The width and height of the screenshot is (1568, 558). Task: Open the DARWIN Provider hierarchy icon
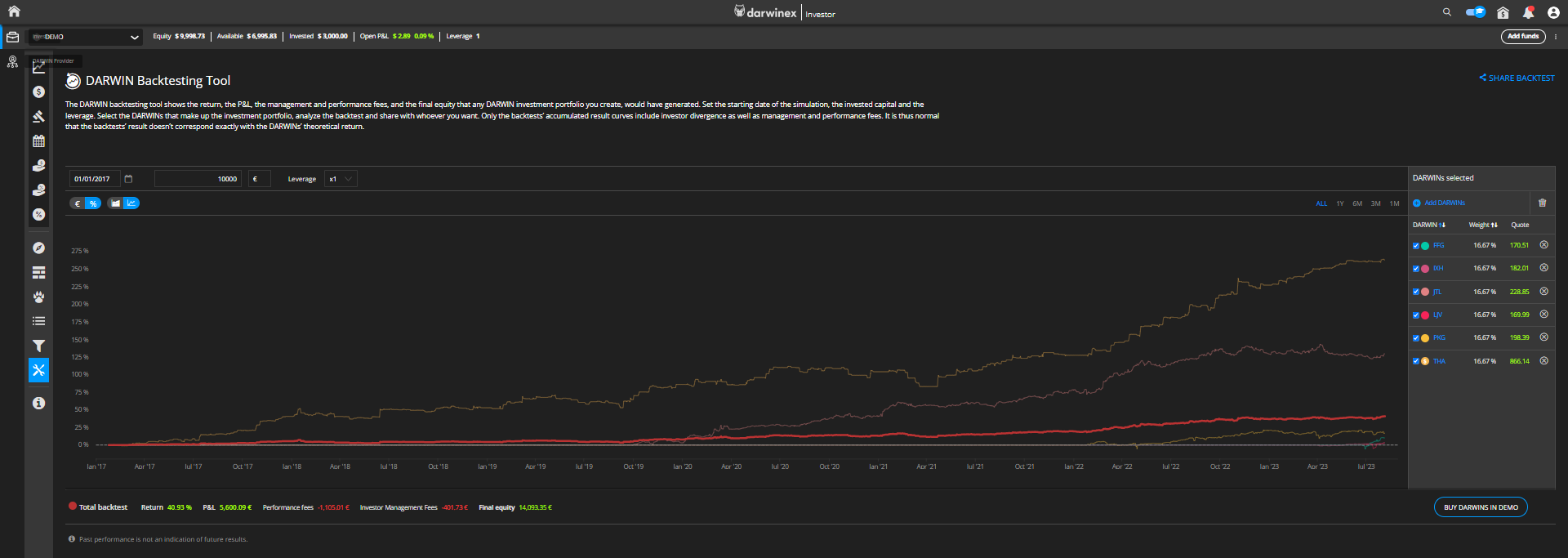(x=12, y=62)
